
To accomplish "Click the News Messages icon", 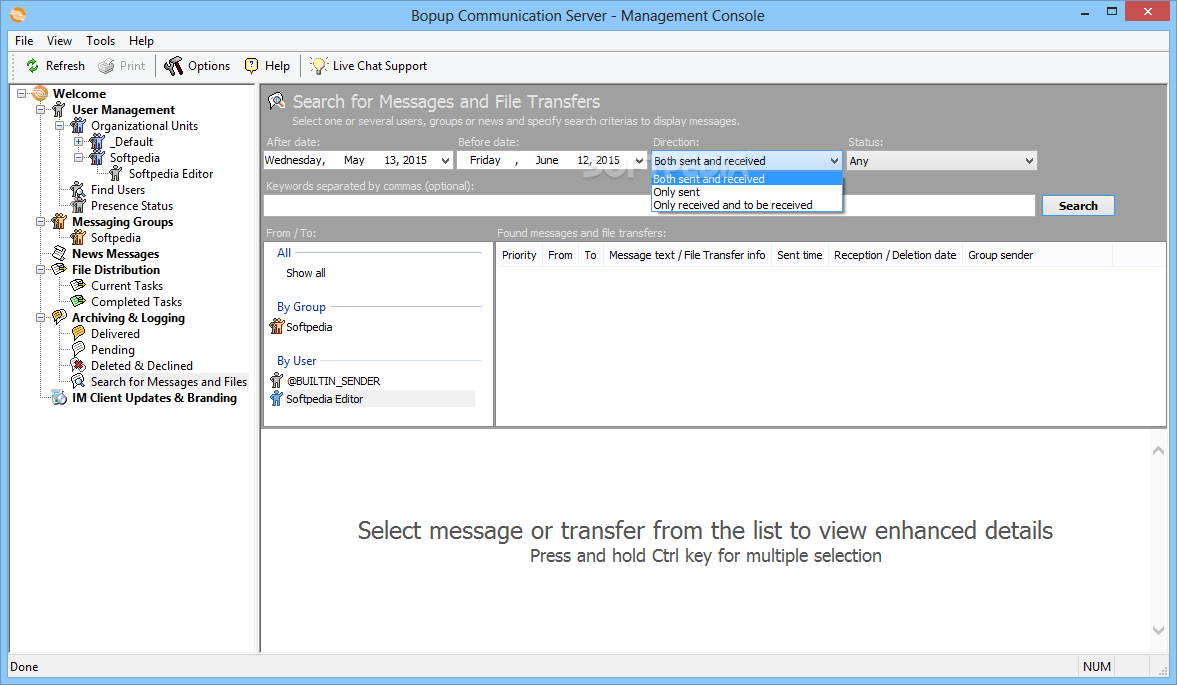I will click(x=59, y=254).
